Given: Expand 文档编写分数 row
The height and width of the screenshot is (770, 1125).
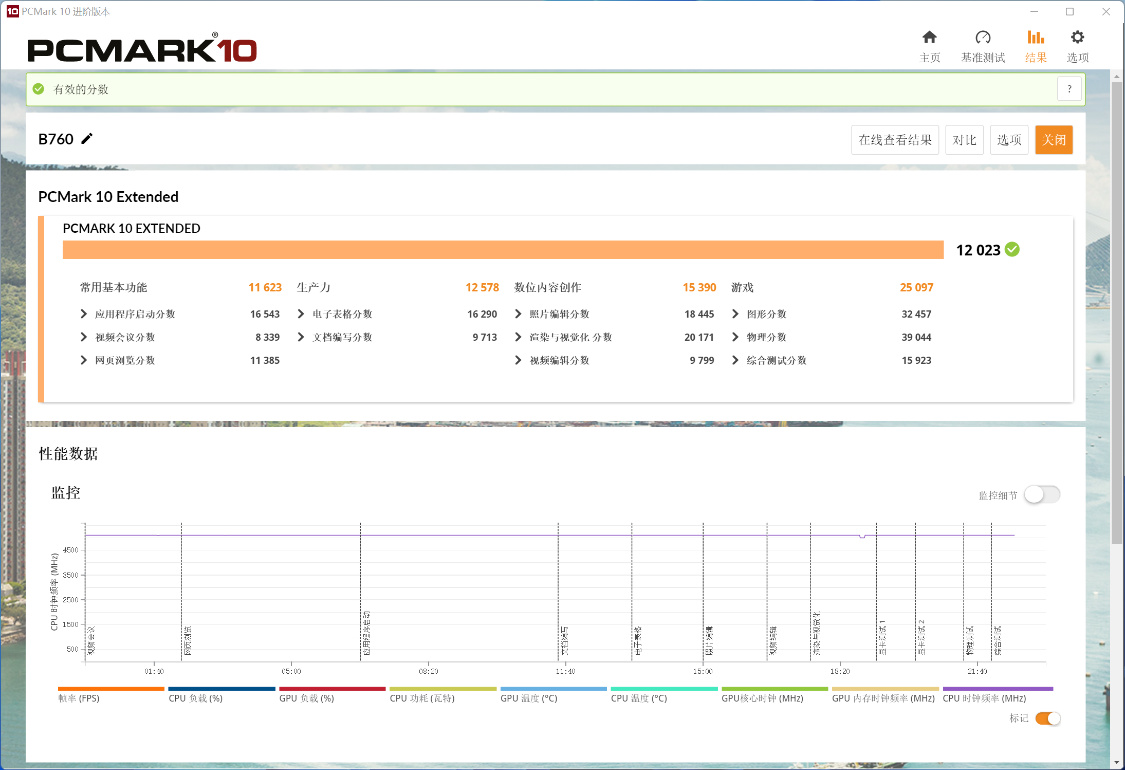Looking at the screenshot, I should pos(301,337).
